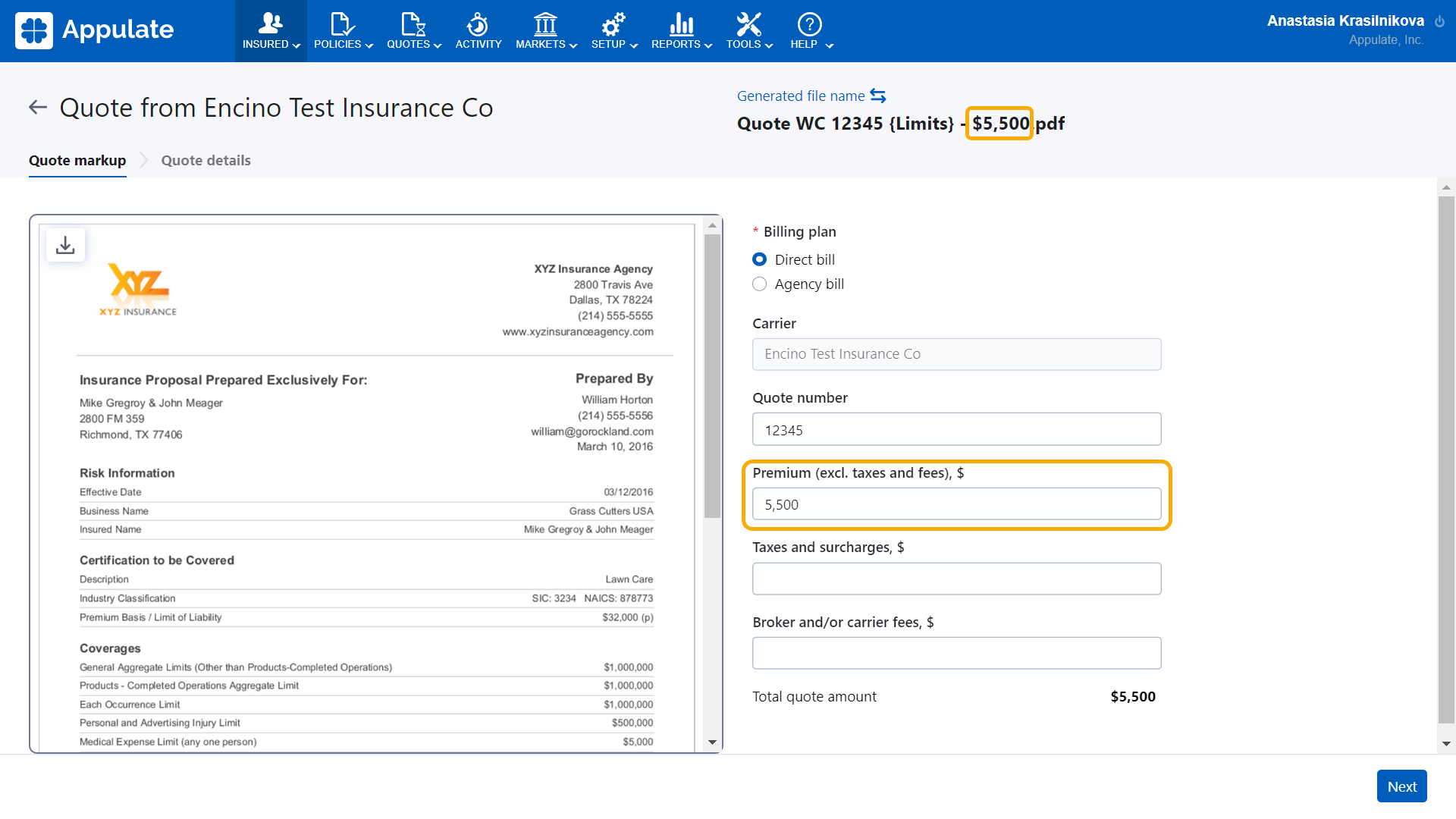Switch to the Quote markup tab
Viewport: 1456px width, 819px height.
[77, 161]
